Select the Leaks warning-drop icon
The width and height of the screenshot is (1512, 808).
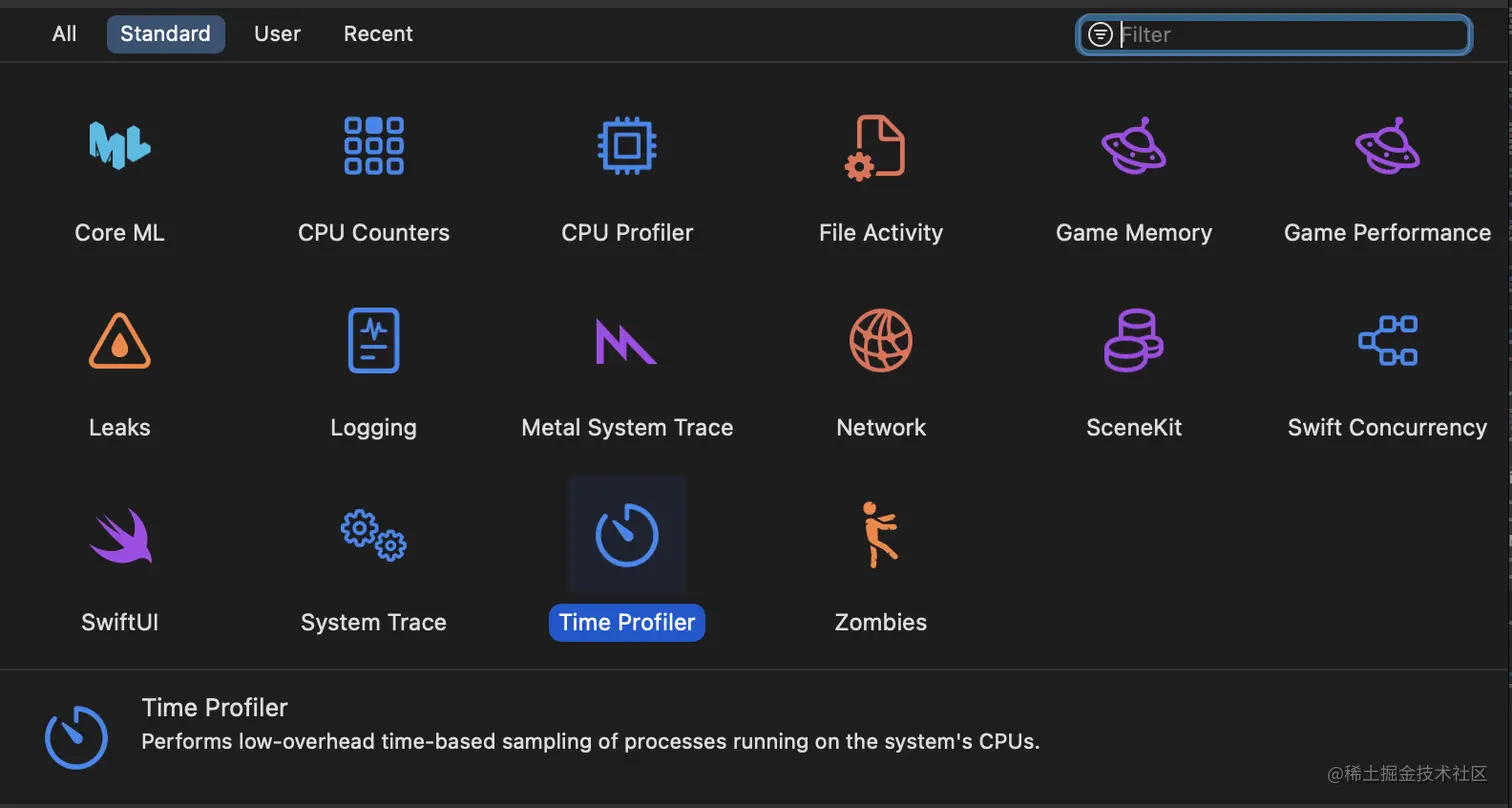(x=119, y=341)
